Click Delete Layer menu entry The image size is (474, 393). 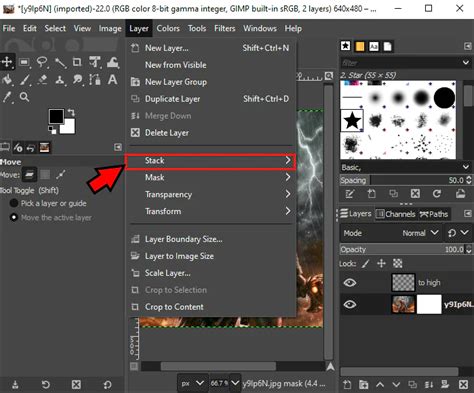coord(211,133)
